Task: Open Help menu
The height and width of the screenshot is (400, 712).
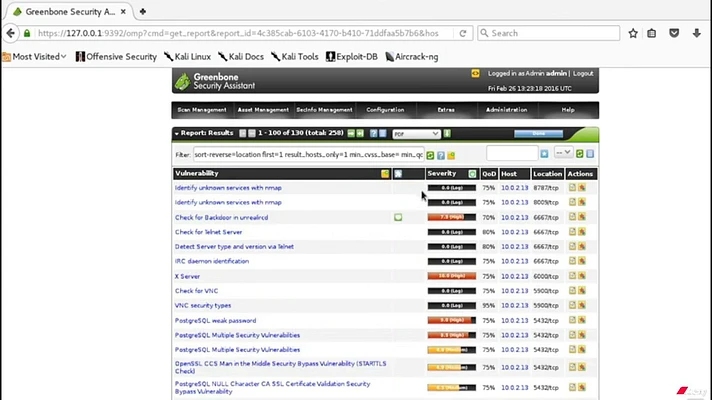Action: (x=568, y=110)
